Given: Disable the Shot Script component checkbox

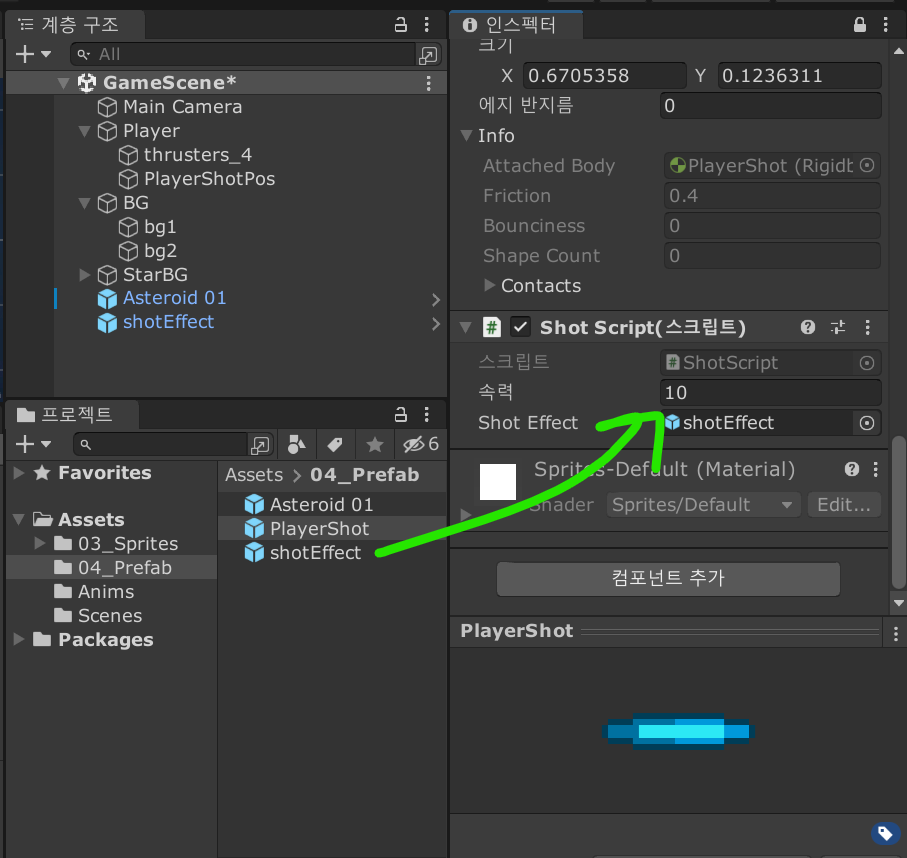Looking at the screenshot, I should [521, 327].
